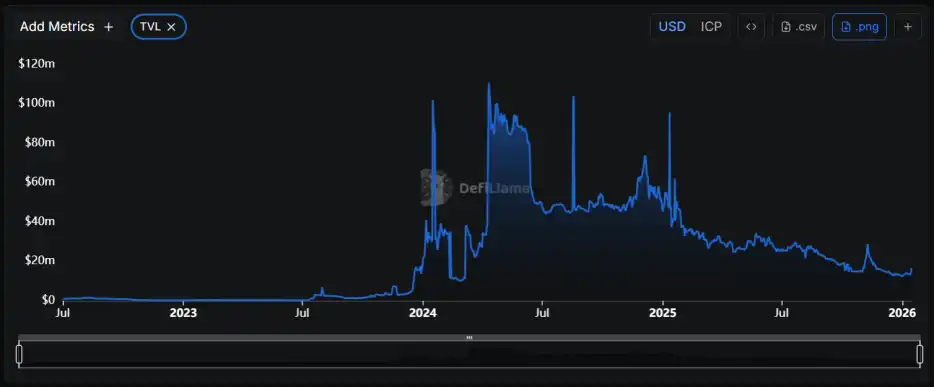Image resolution: width=935 pixels, height=387 pixels.
Task: Click the 2026 x-axis label
Action: pyautogui.click(x=902, y=312)
